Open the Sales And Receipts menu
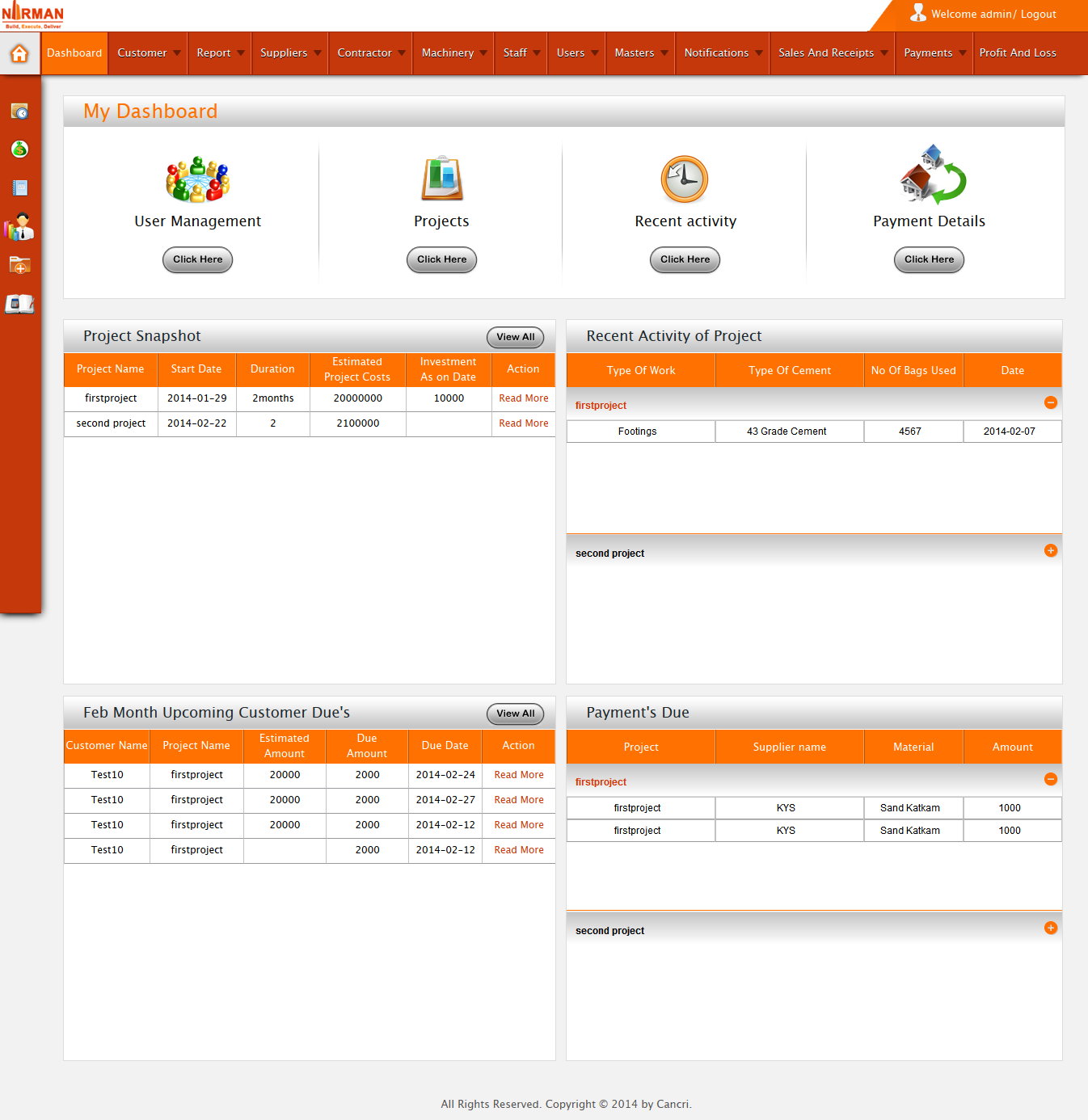 [832, 53]
